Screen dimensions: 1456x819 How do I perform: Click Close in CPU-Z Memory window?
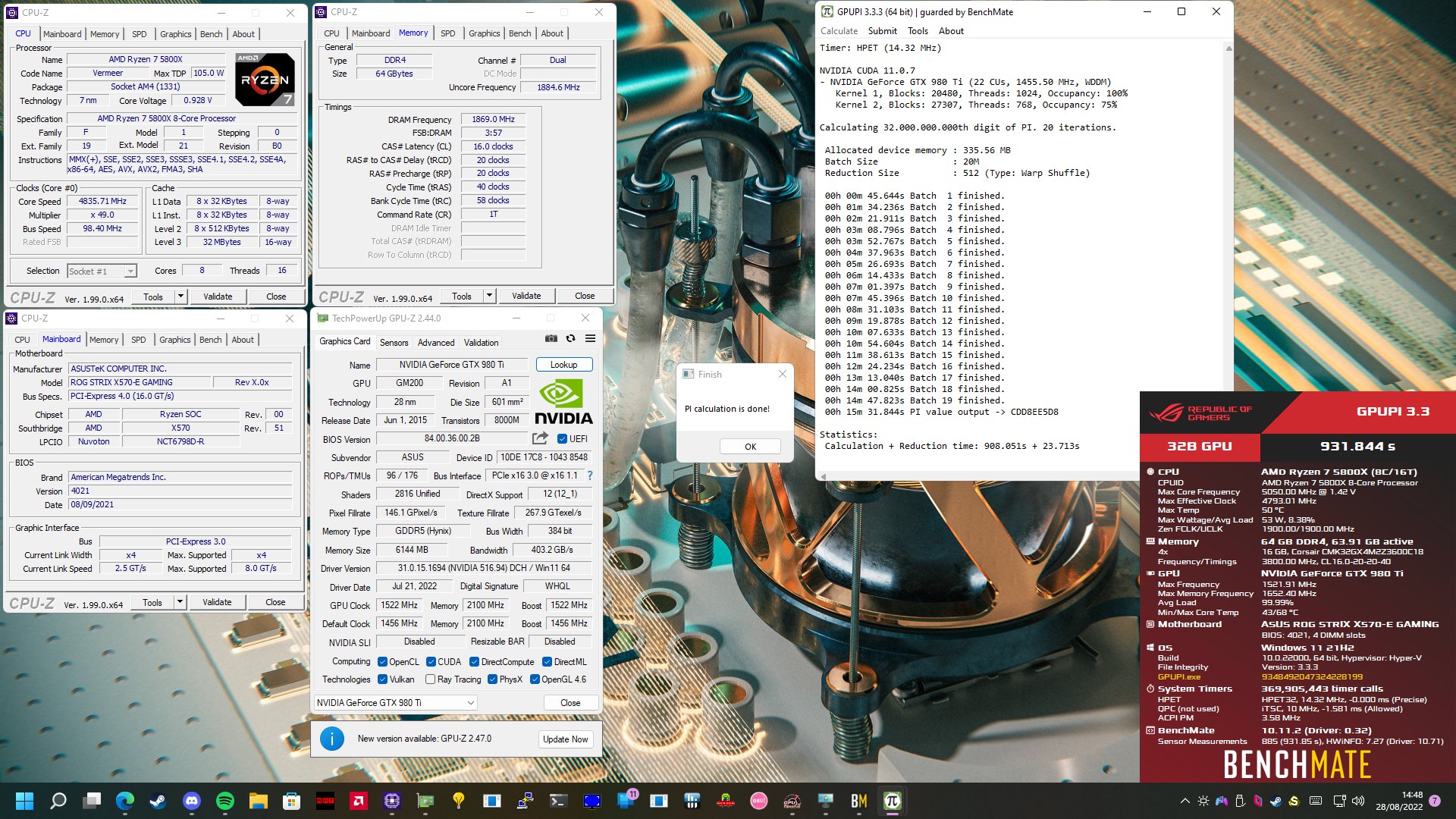[585, 296]
